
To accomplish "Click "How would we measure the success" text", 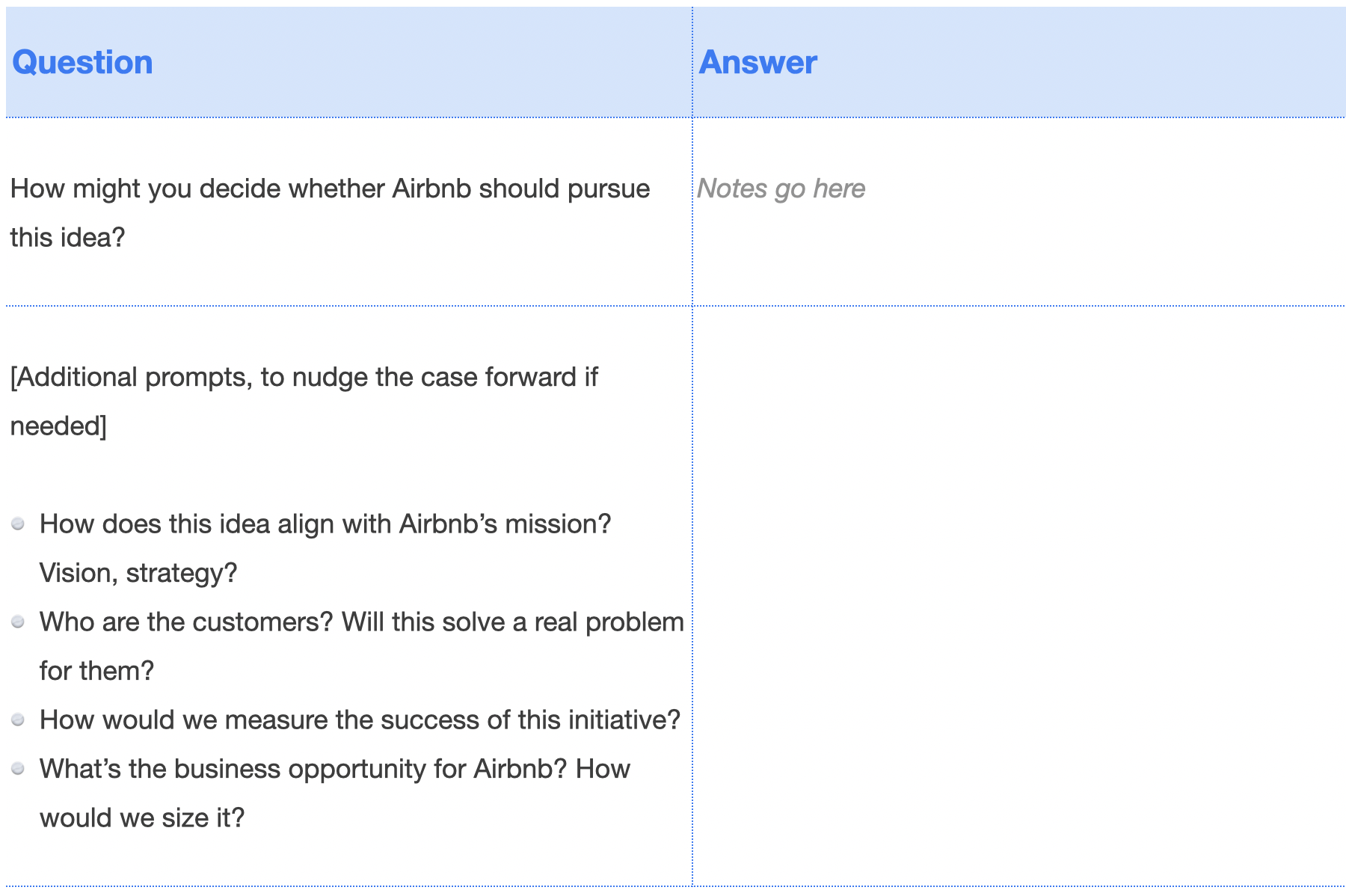I will coord(360,720).
